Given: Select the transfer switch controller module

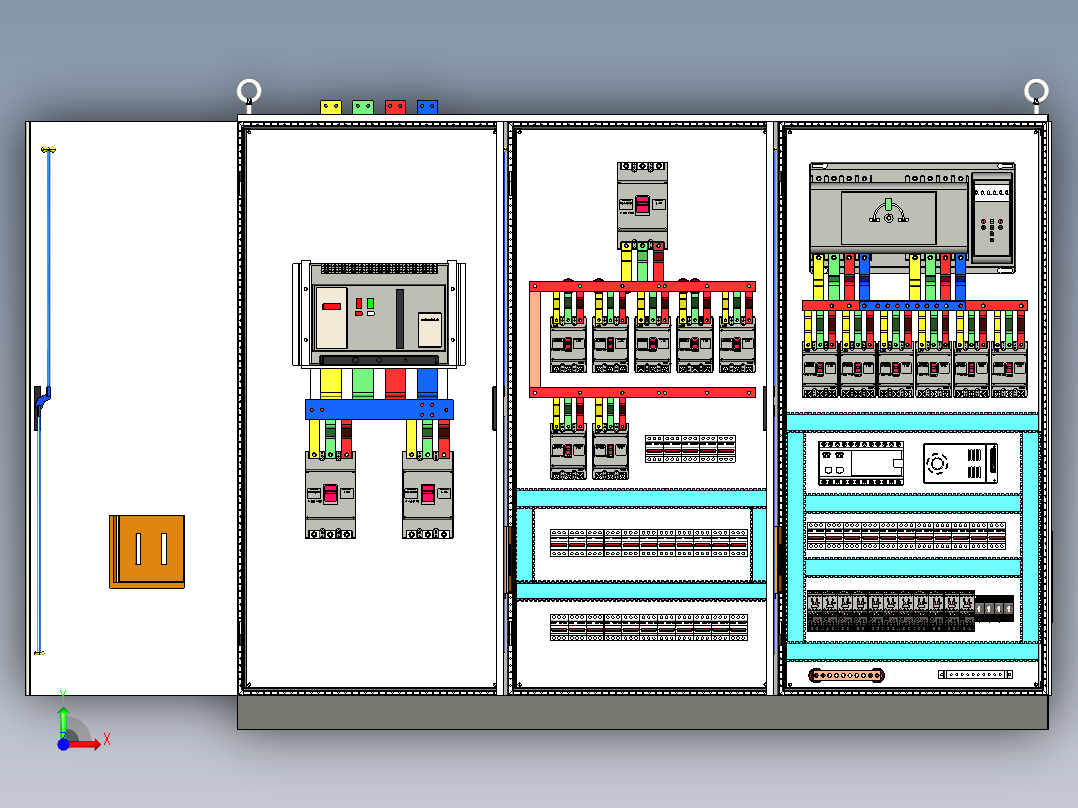Looking at the screenshot, I should (x=991, y=217).
